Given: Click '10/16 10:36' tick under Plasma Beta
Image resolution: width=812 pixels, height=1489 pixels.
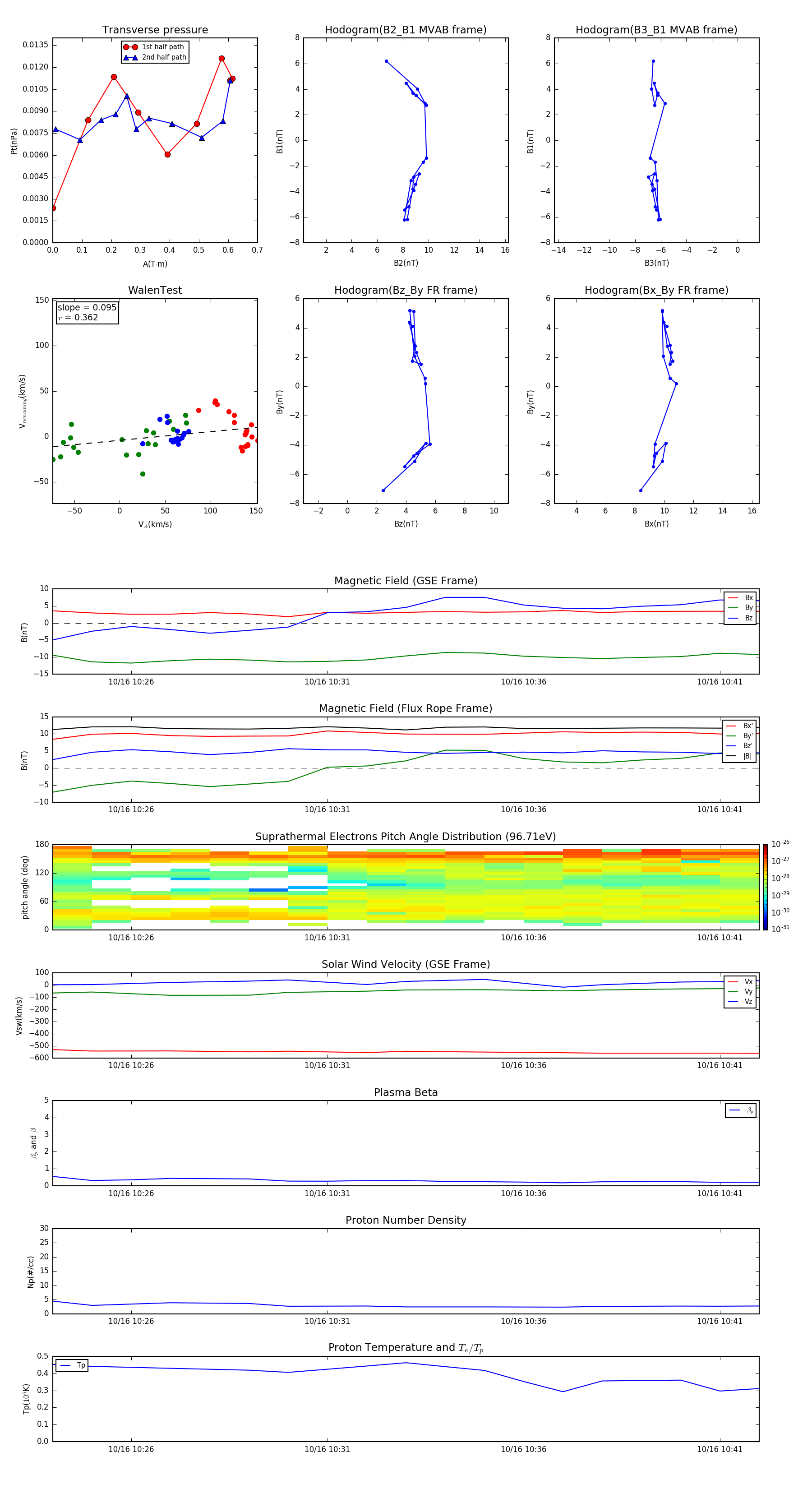Looking at the screenshot, I should 524,1193.
